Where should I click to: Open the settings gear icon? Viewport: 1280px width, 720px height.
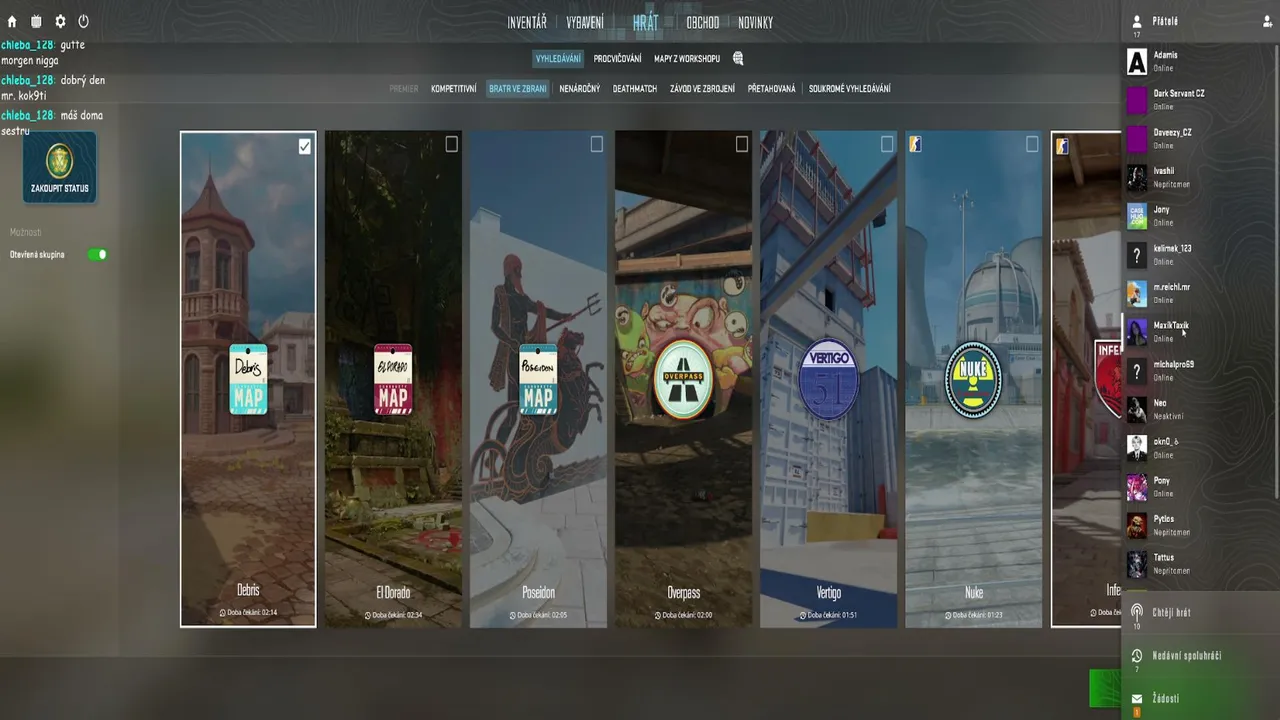(60, 21)
